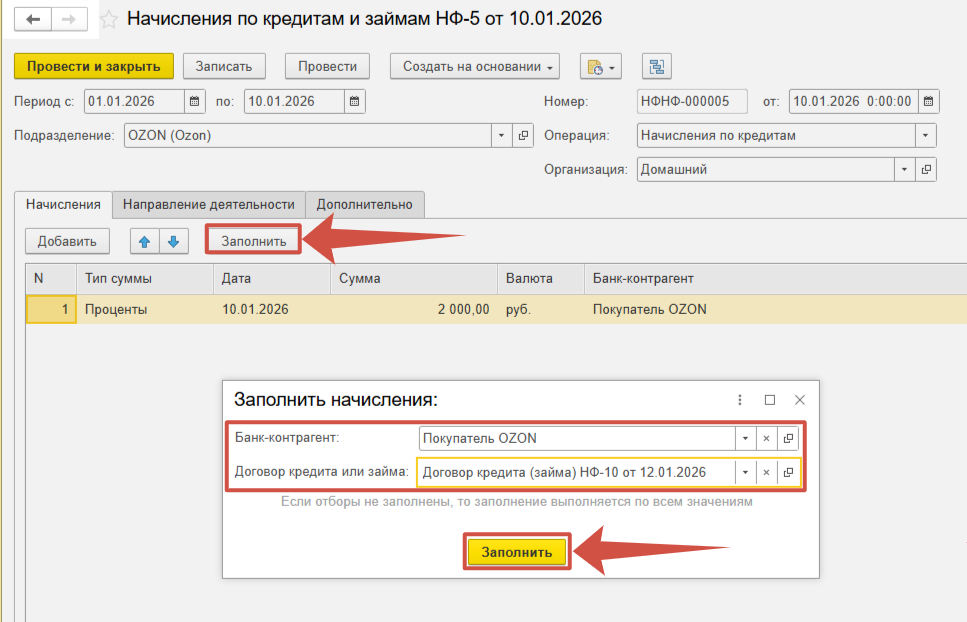This screenshot has height=622, width=967.
Task: Open dialog's more options menu
Action: pyautogui.click(x=740, y=399)
